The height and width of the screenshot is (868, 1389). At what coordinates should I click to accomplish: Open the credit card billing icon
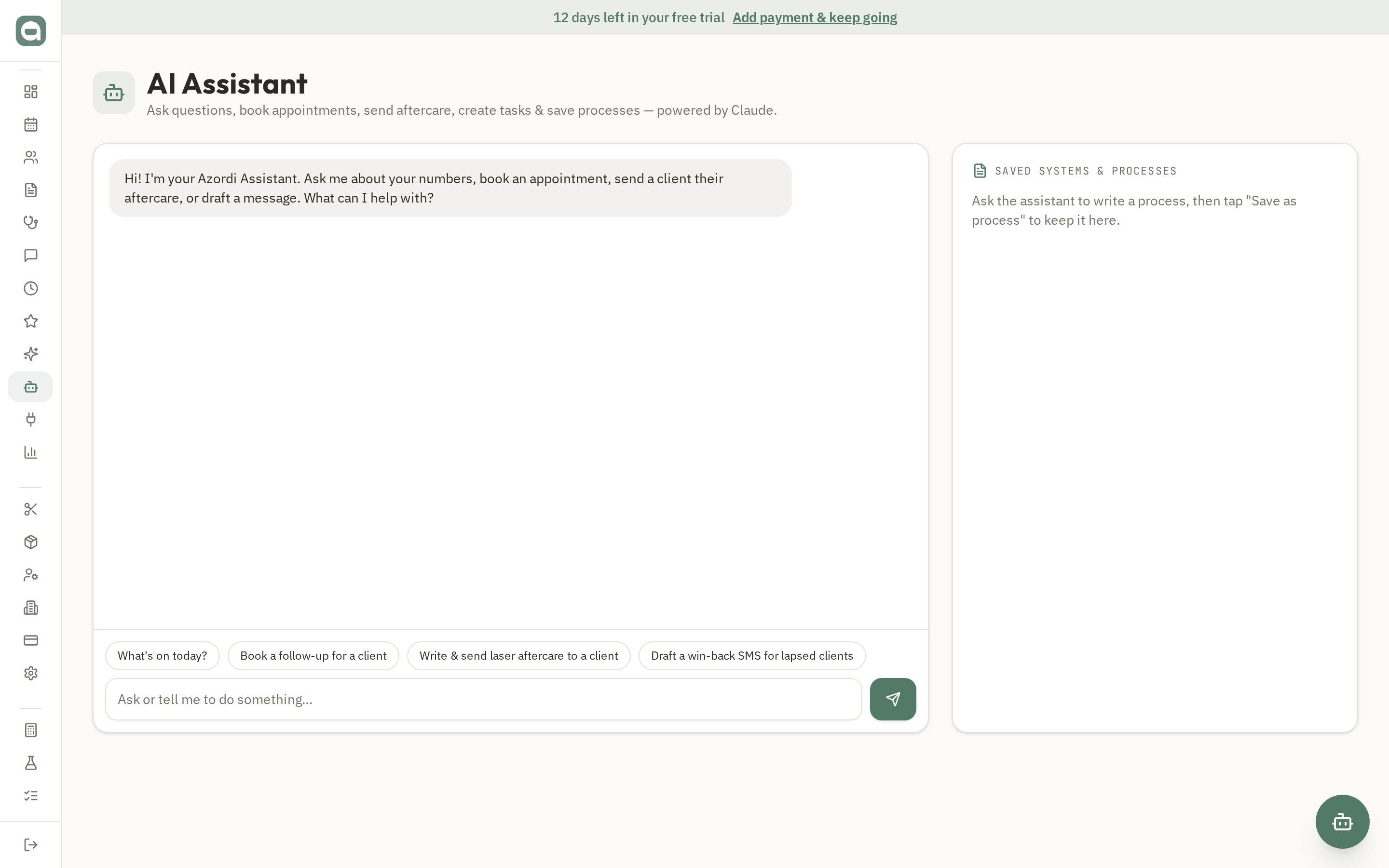click(x=30, y=640)
